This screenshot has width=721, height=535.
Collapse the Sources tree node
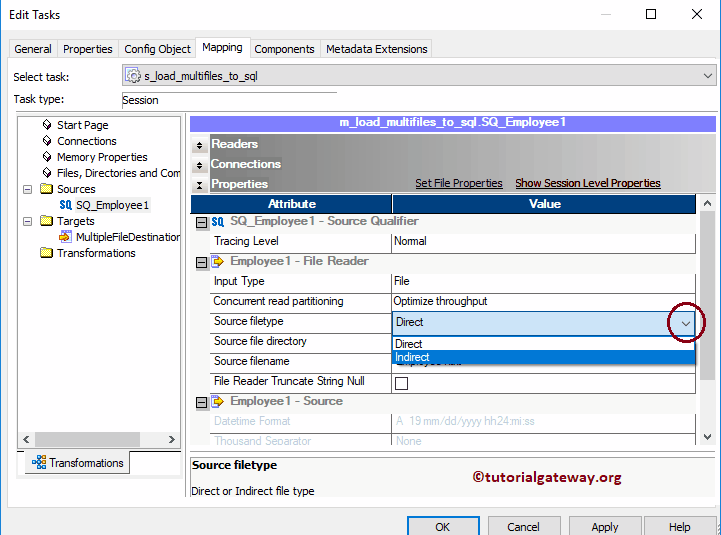pyautogui.click(x=28, y=189)
